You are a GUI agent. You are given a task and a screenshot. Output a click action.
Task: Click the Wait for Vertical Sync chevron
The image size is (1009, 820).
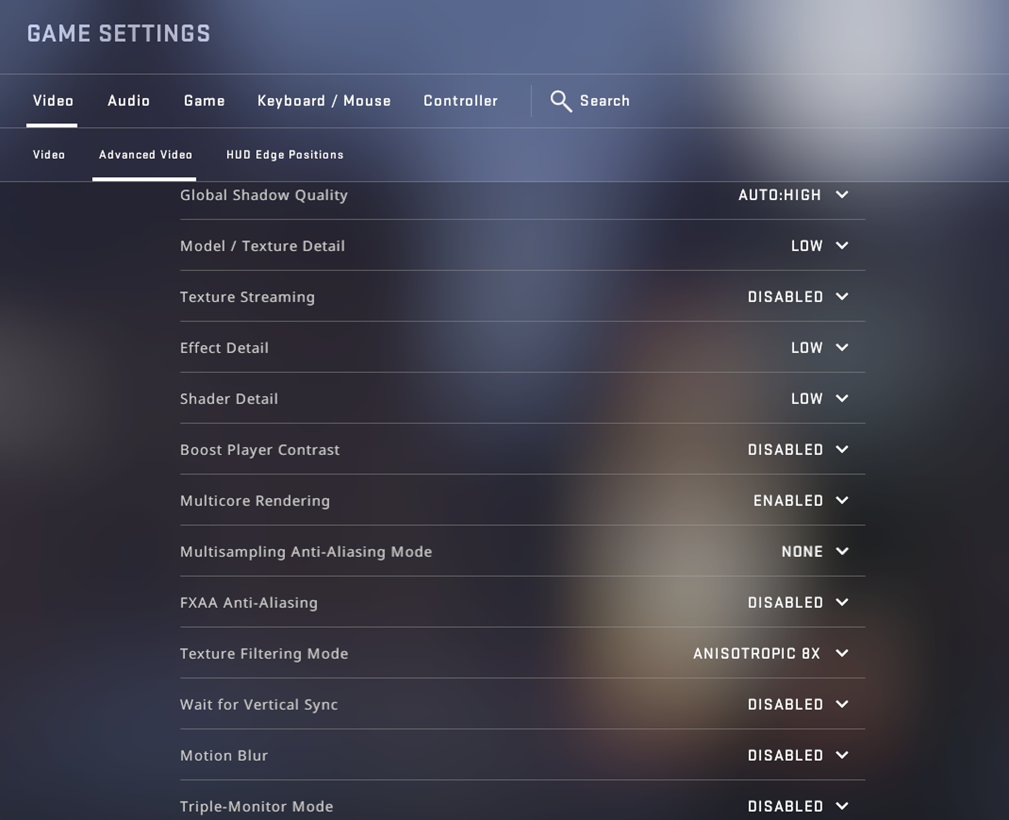point(842,705)
